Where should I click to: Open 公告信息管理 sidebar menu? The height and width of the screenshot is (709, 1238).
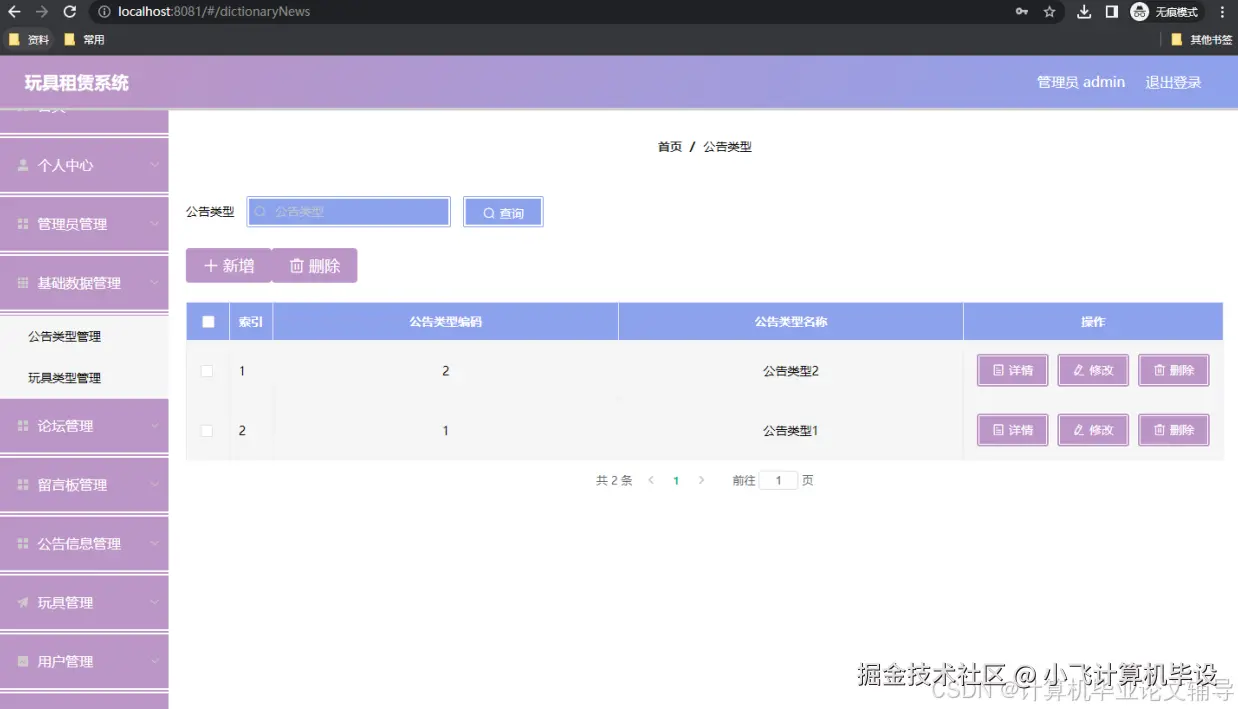click(84, 544)
